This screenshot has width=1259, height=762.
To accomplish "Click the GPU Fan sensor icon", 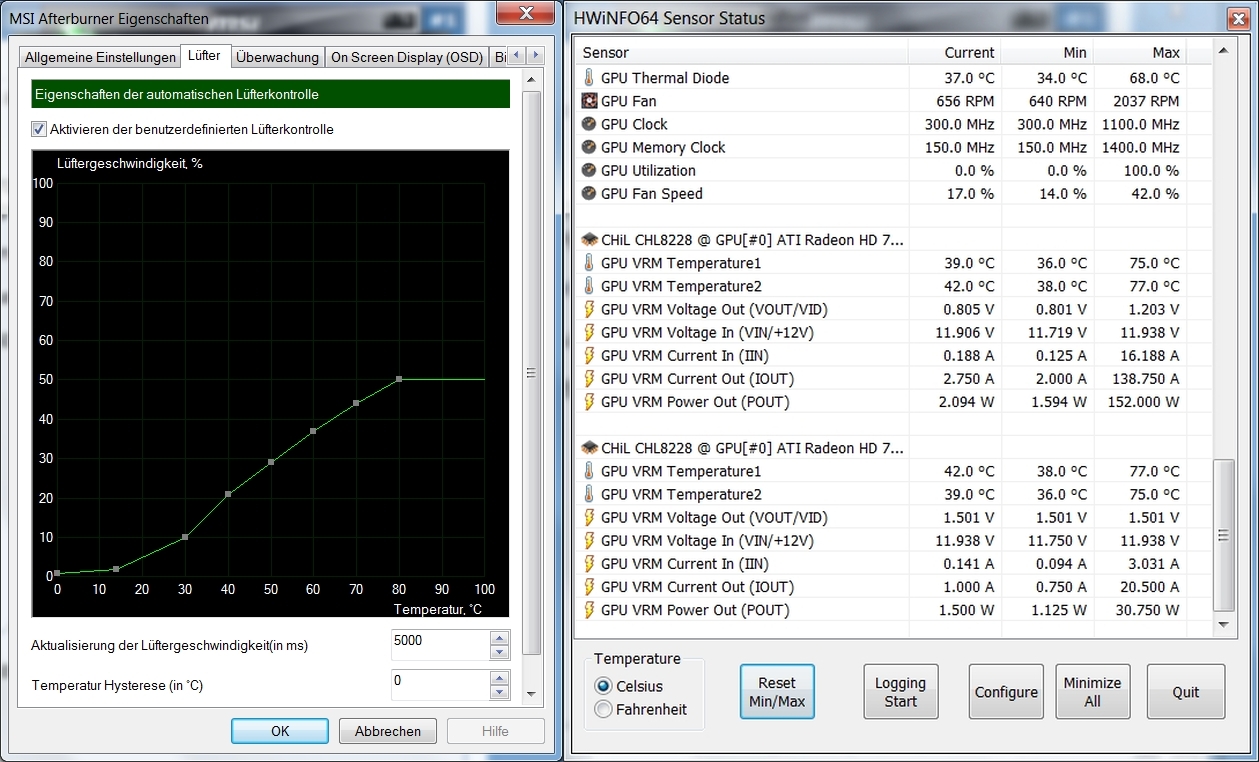I will [589, 101].
